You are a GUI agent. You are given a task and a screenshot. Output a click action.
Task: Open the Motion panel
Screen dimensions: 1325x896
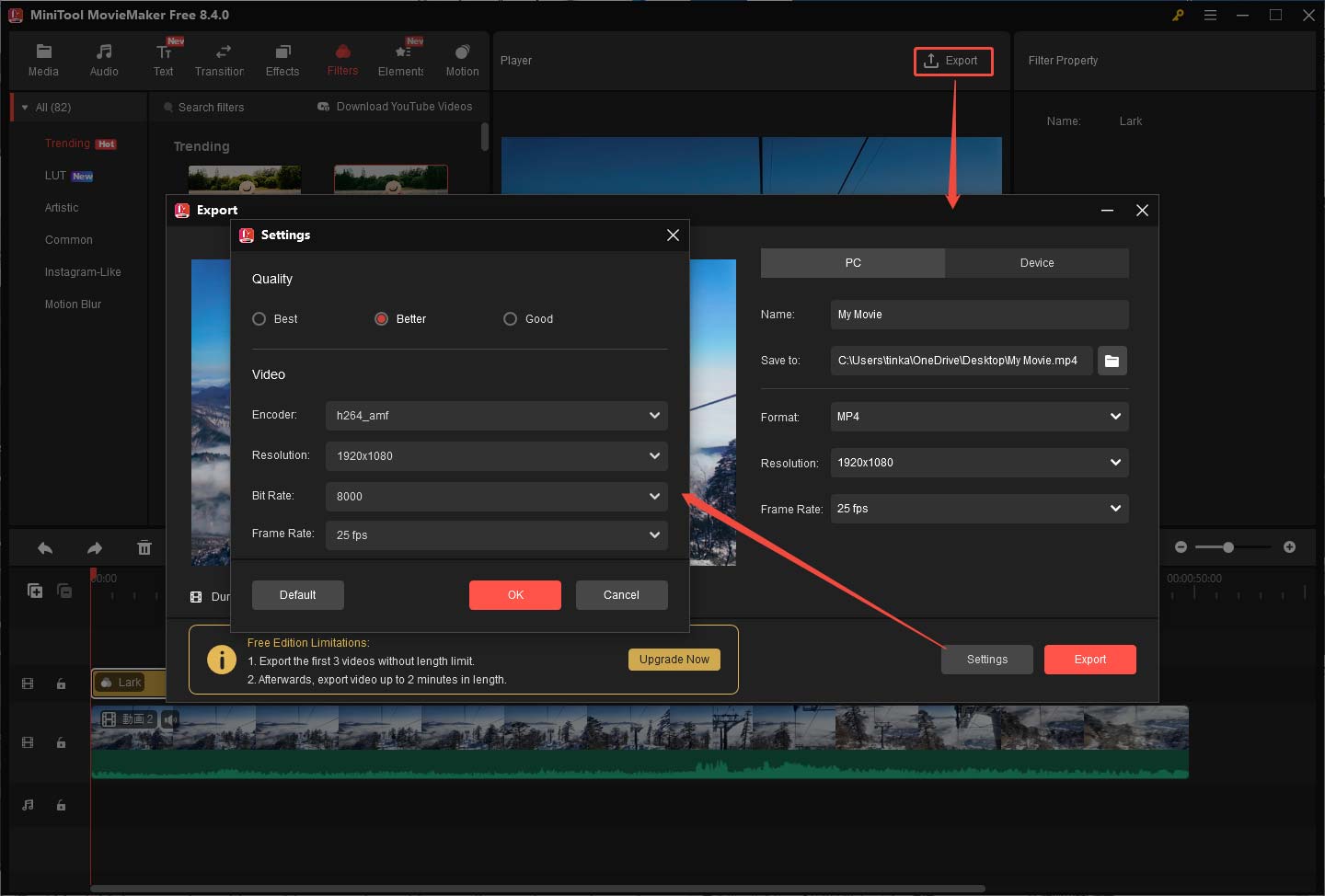(x=462, y=59)
